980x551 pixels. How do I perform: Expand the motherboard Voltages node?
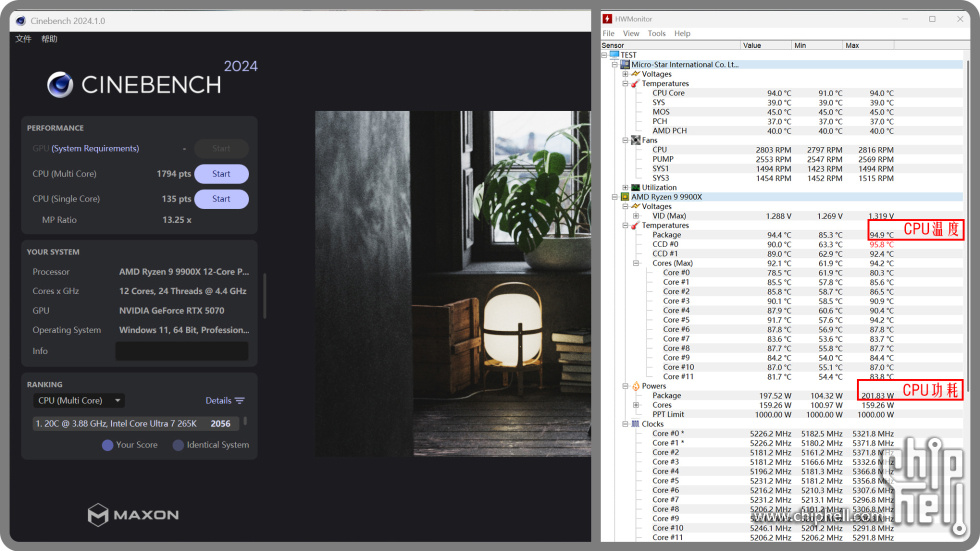(625, 74)
